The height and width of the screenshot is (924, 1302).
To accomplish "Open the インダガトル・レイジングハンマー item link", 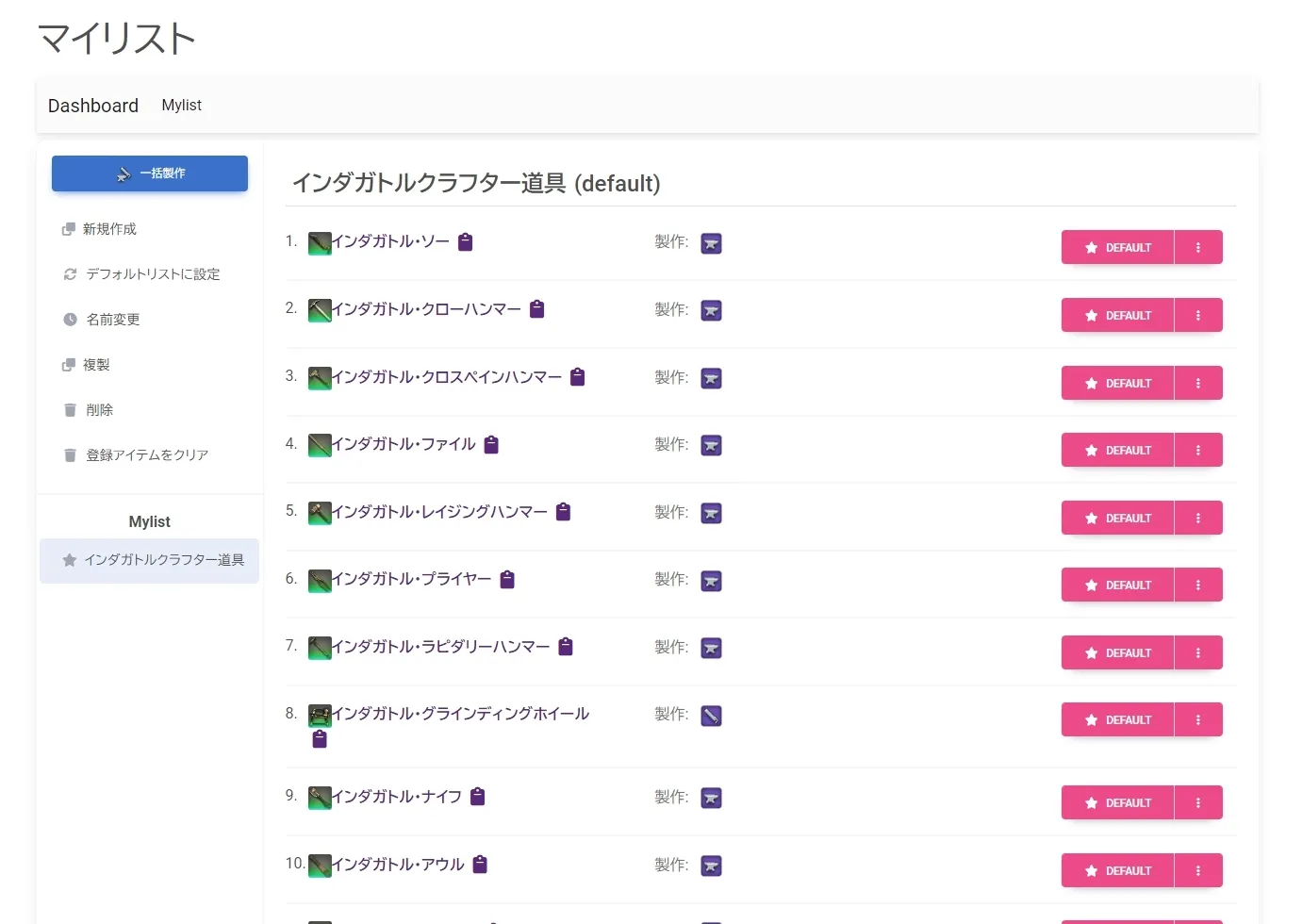I will click(x=440, y=512).
